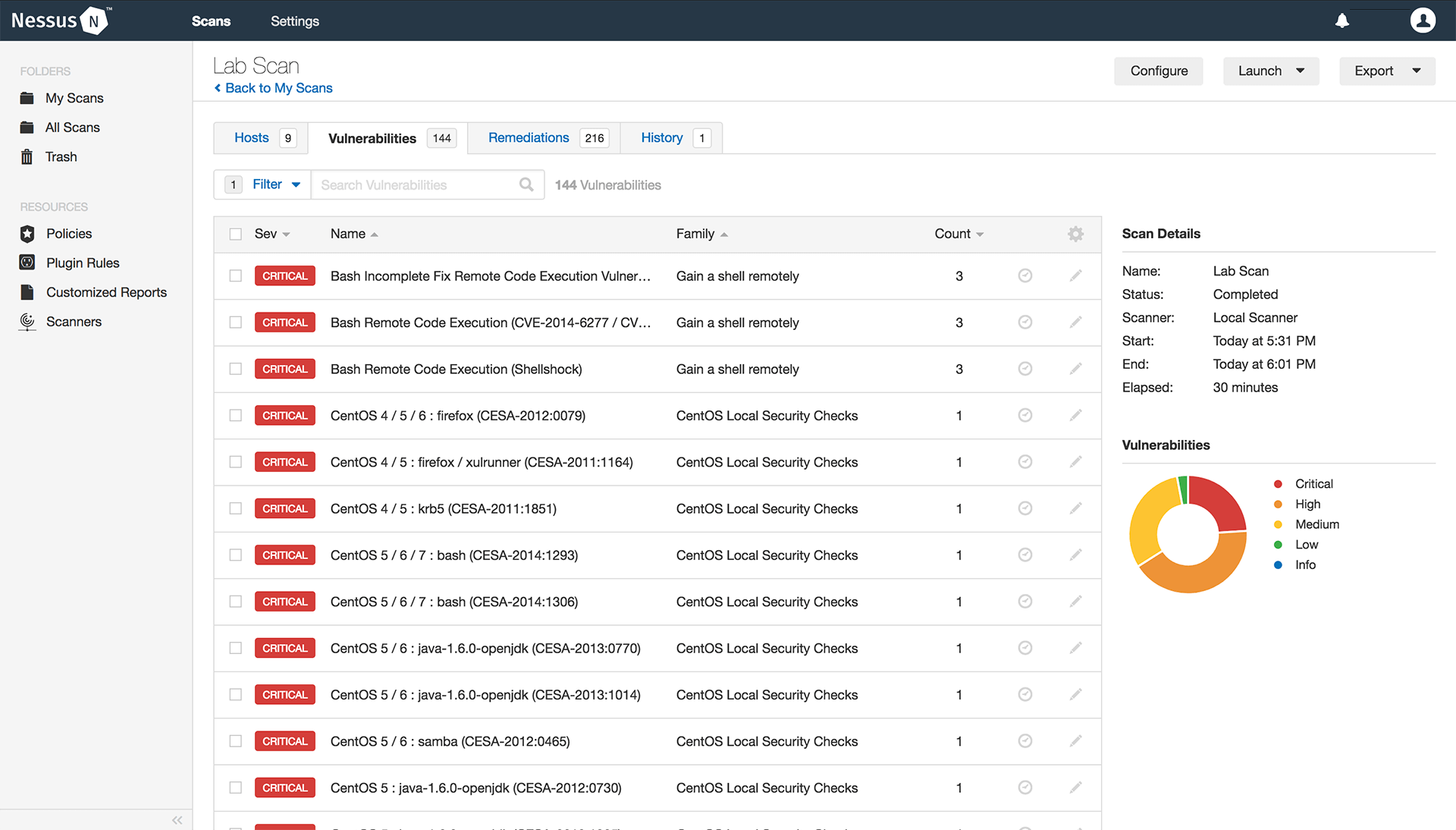Screen dimensions: 1456x830
Task: Toggle checkbox for CentOS 4/5 firefox row
Action: click(x=234, y=461)
